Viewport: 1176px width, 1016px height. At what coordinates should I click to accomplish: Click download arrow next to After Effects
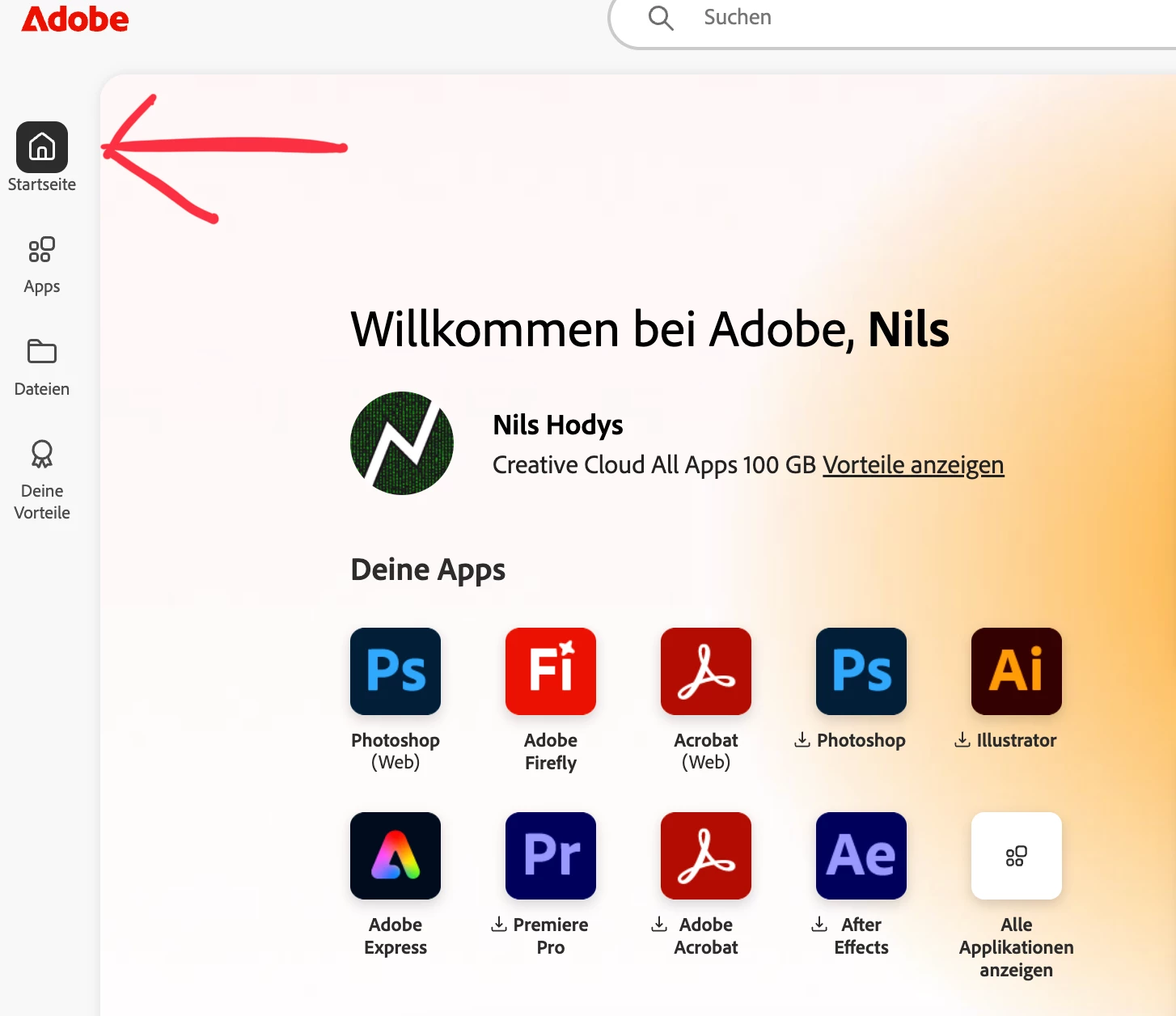click(820, 924)
